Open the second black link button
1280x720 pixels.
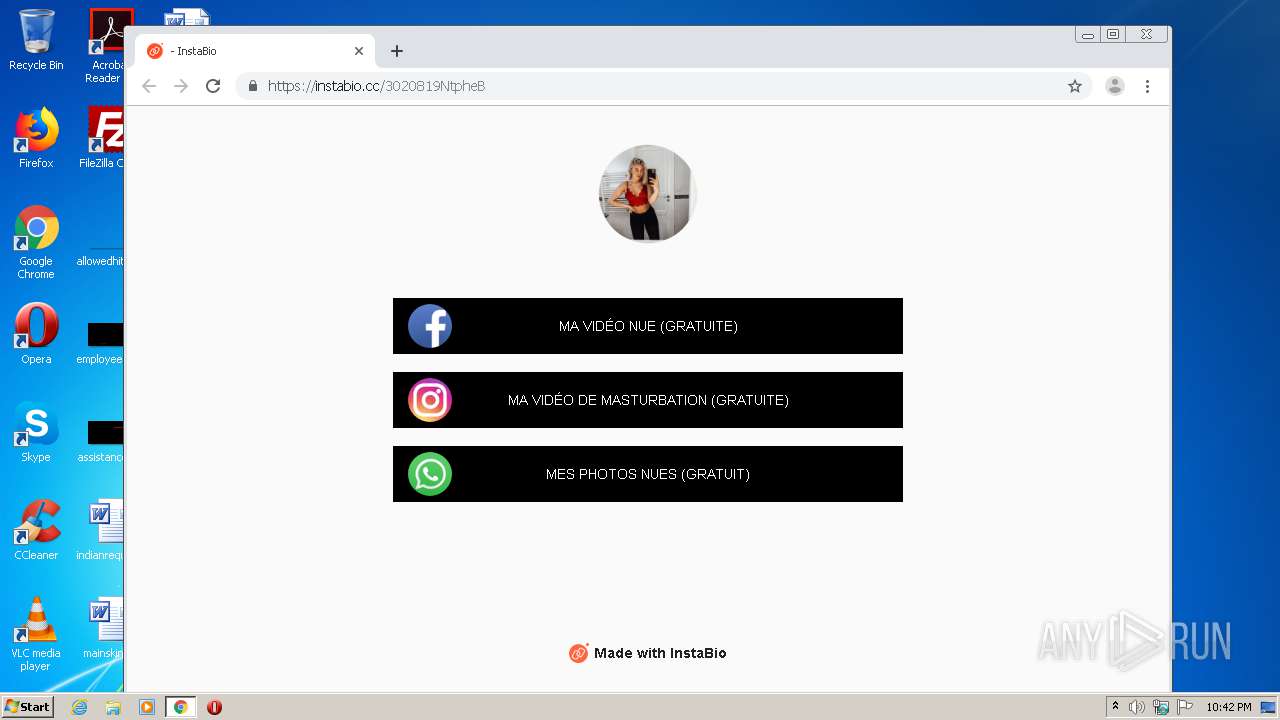(x=648, y=400)
